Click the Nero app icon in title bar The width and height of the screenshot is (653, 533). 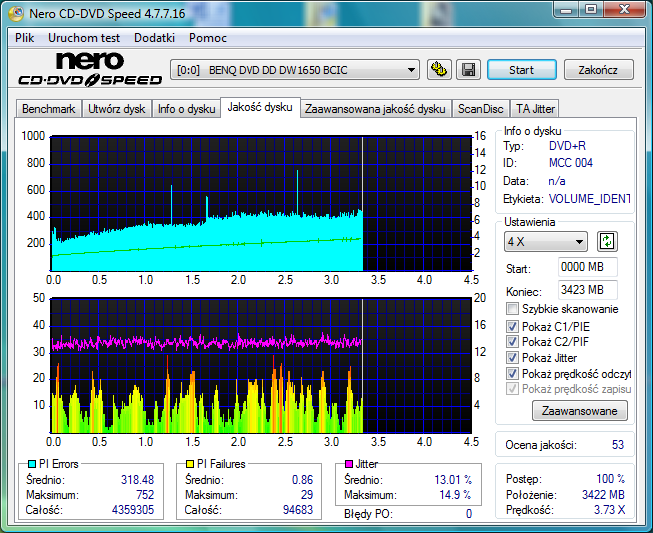(x=16, y=13)
